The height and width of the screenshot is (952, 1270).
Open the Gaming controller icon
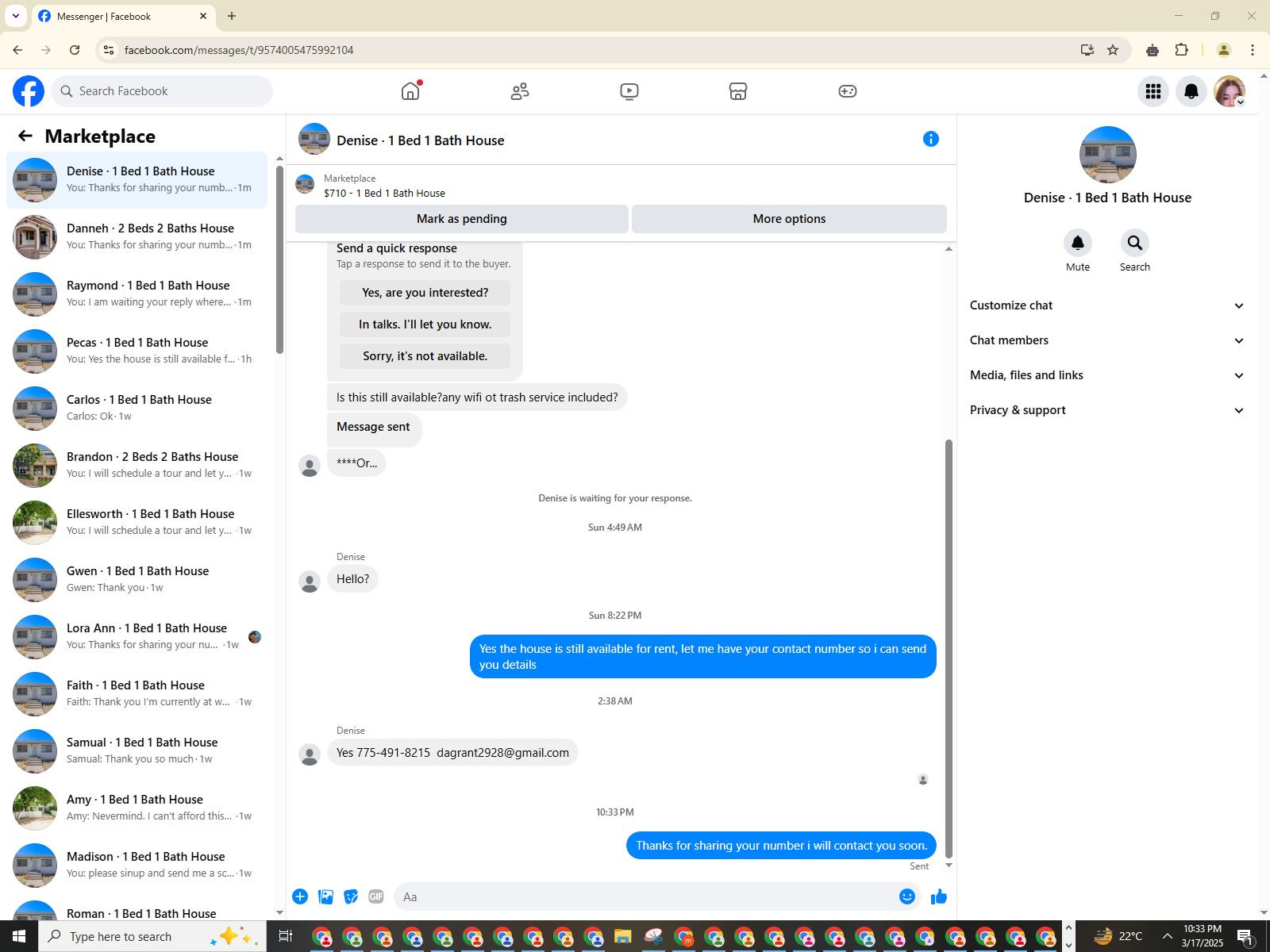click(x=848, y=91)
